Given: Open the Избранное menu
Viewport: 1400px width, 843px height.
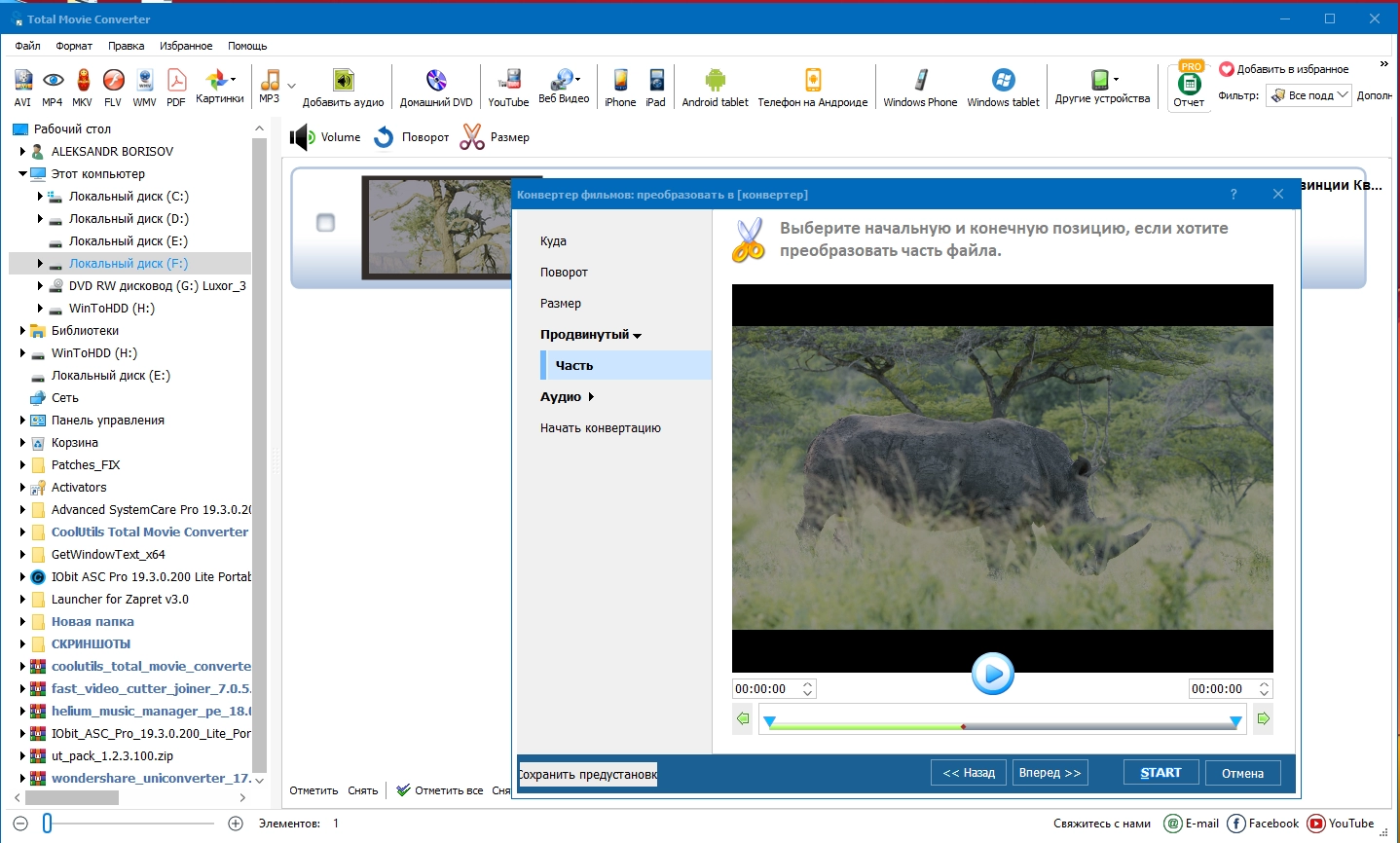Looking at the screenshot, I should tap(186, 46).
